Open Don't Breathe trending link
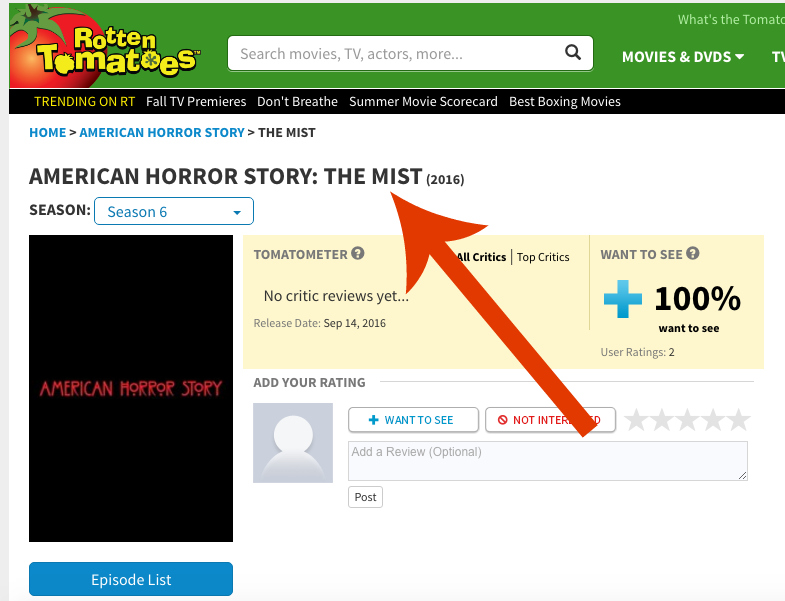785x601 pixels. (x=297, y=102)
